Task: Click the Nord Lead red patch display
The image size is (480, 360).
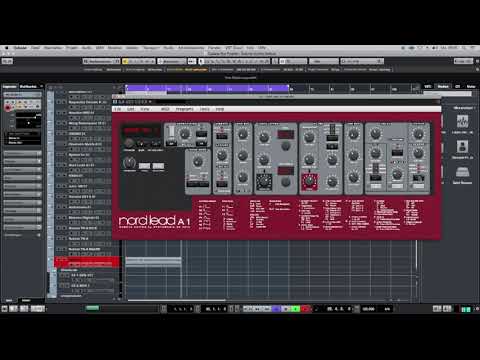Action: point(141,131)
